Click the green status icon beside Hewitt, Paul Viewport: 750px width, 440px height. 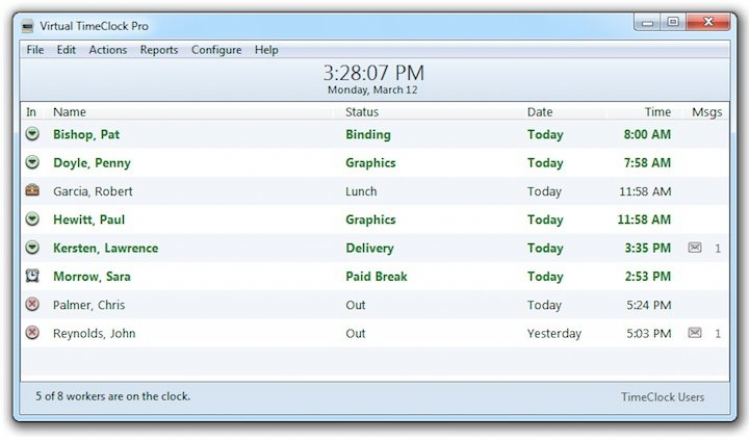tap(32, 219)
